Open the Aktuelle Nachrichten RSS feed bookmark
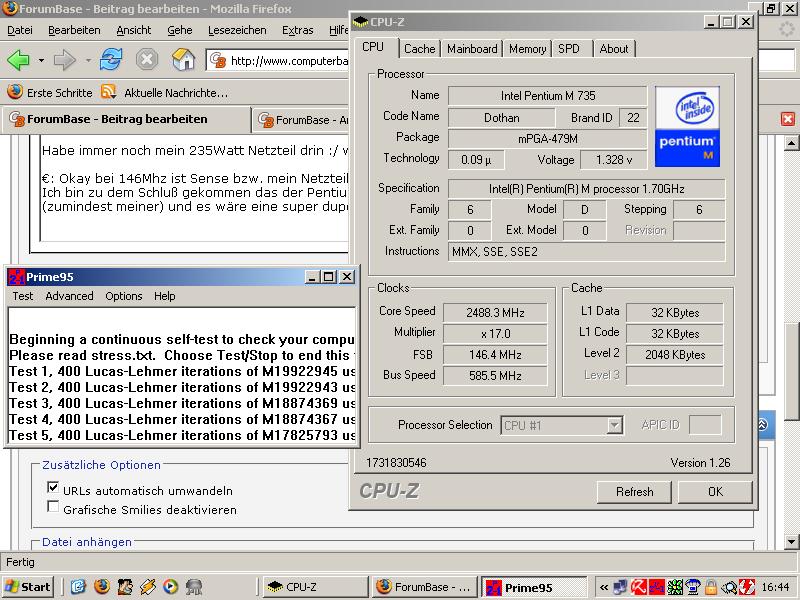Image resolution: width=800 pixels, height=600 pixels. pyautogui.click(x=165, y=92)
